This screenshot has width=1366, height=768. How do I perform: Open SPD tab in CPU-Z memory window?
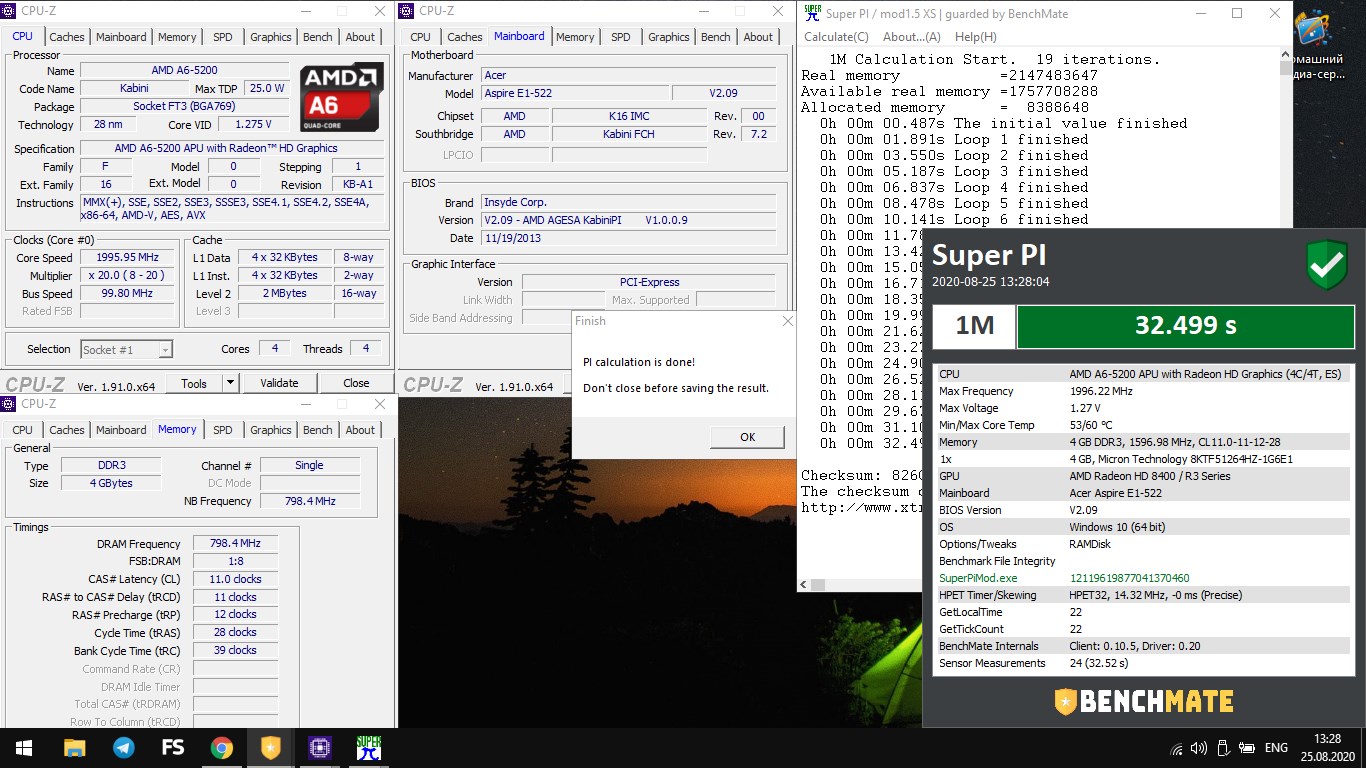coord(222,430)
